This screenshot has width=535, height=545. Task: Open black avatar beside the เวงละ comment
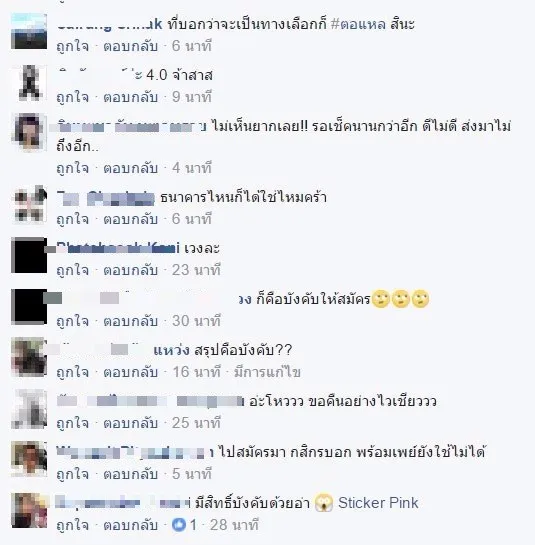[29, 255]
